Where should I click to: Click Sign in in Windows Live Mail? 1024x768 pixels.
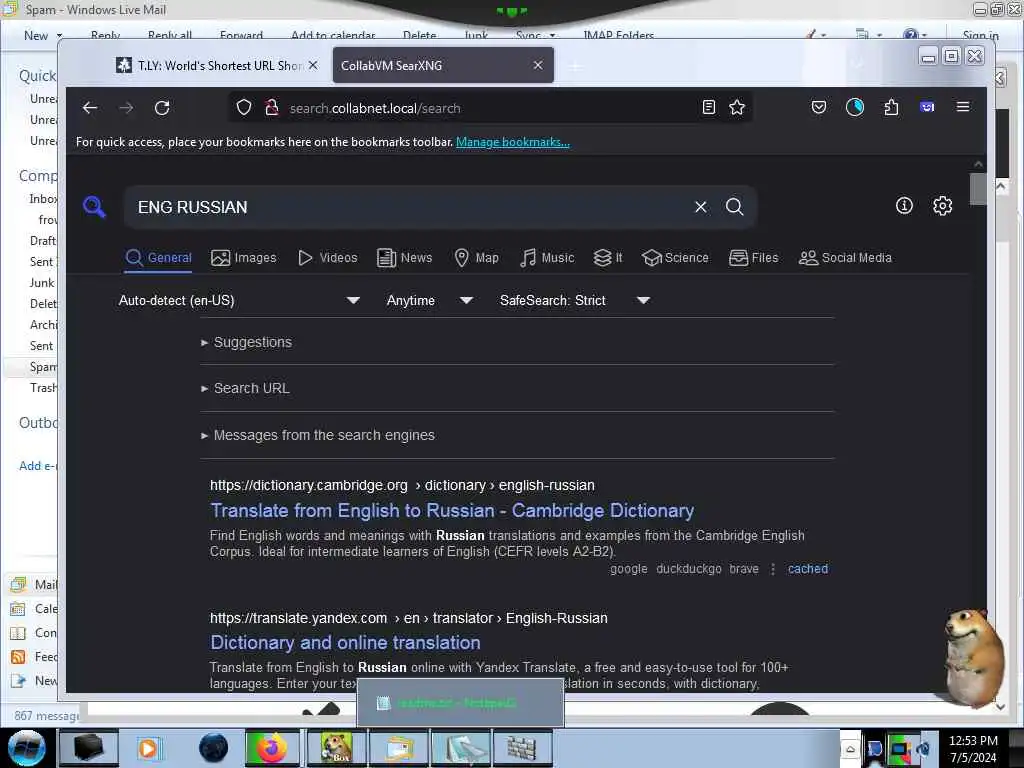[980, 35]
